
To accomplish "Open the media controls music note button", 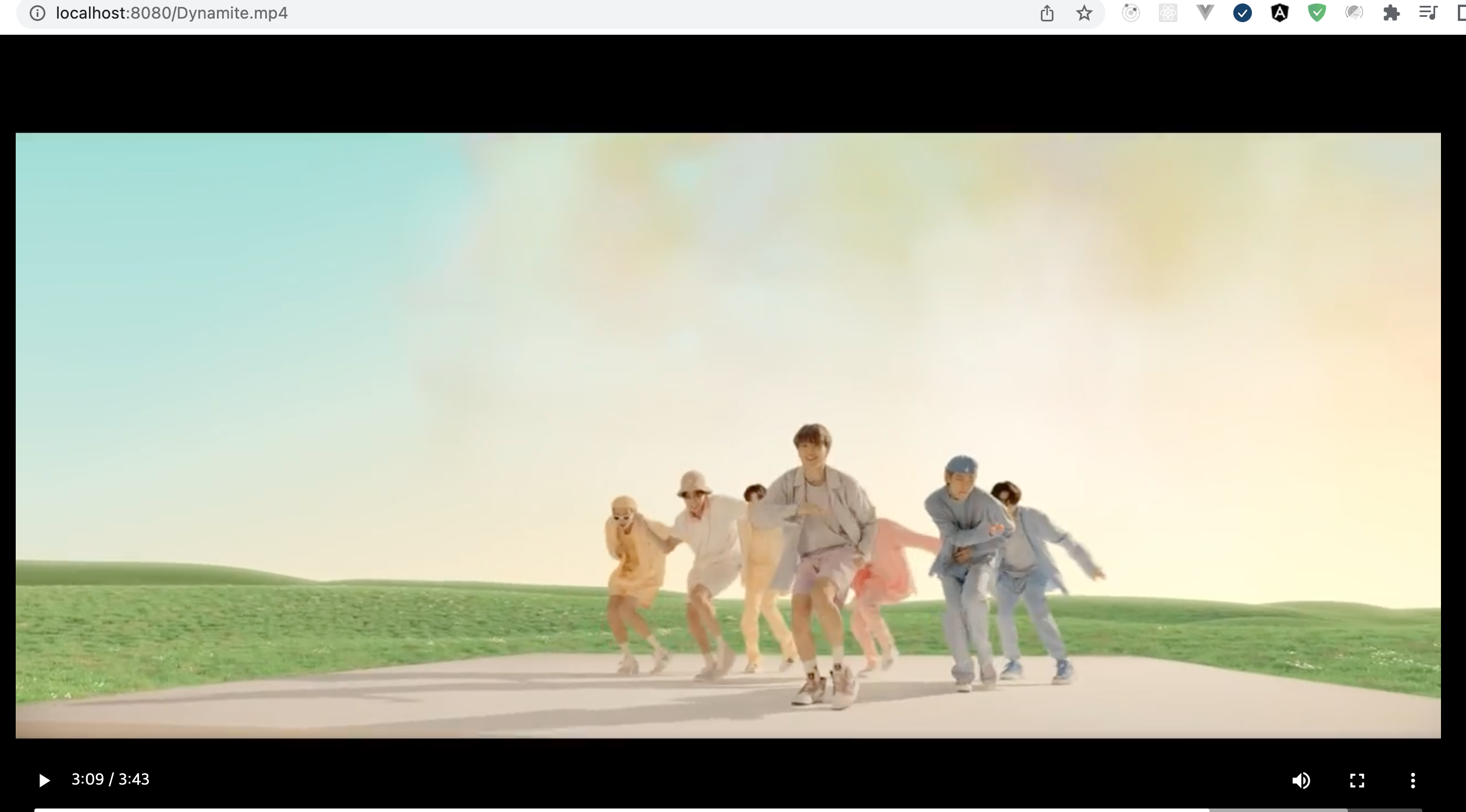I will [x=1428, y=13].
